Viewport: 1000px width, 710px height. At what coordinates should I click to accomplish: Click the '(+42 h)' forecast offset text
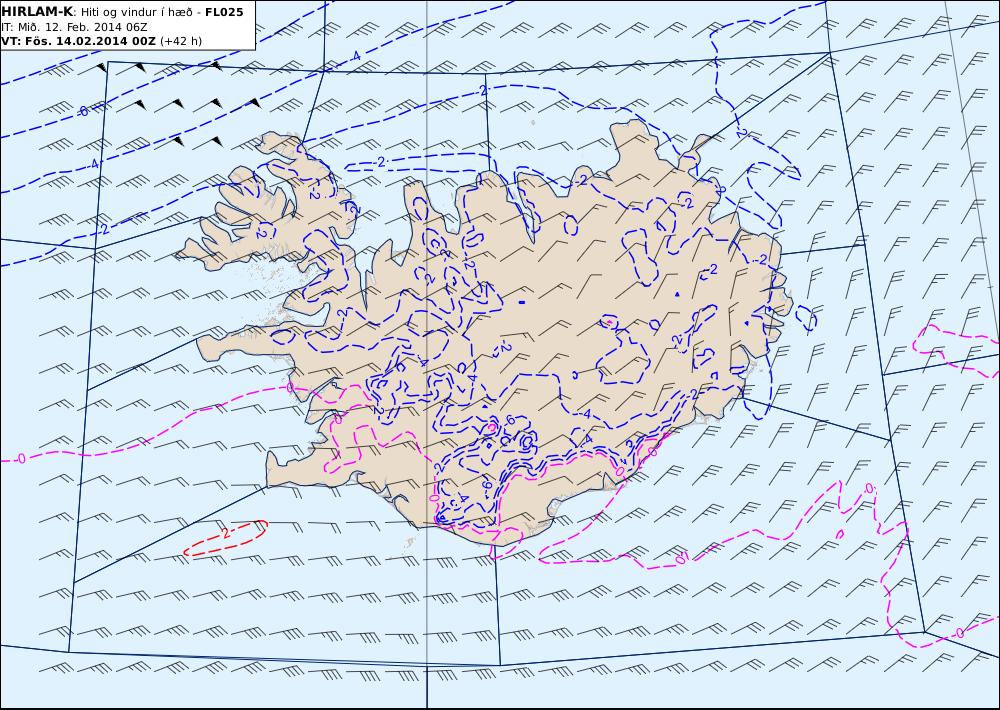pos(180,41)
